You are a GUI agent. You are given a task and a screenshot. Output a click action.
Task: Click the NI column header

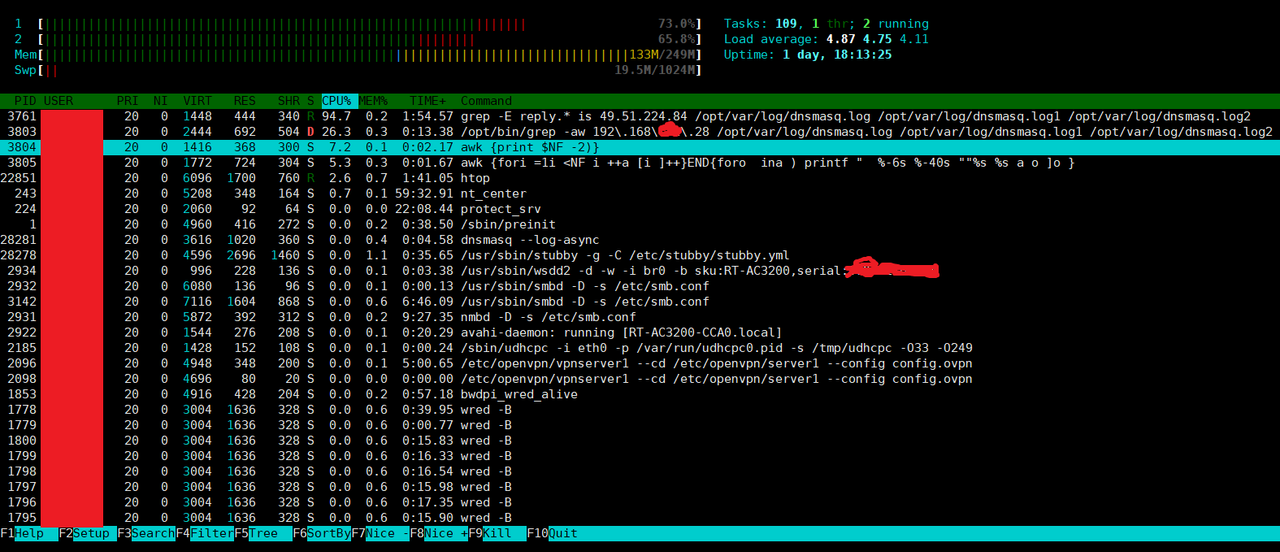point(160,101)
